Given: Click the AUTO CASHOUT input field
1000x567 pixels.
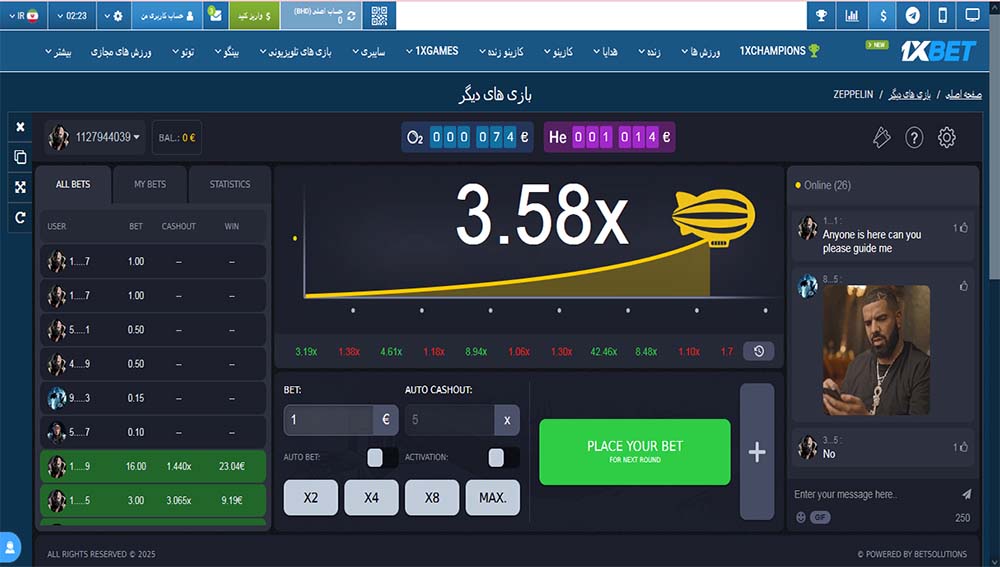Looking at the screenshot, I should (450, 420).
